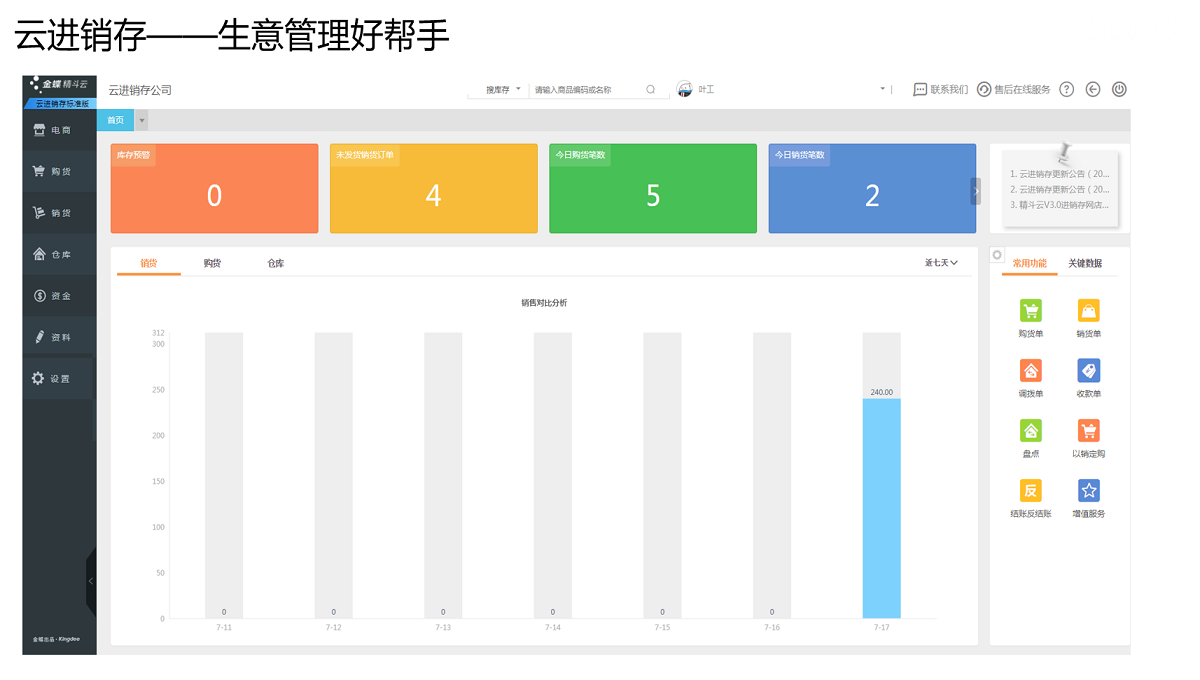
Task: Open the 增值服务 star icon
Action: click(x=1088, y=491)
